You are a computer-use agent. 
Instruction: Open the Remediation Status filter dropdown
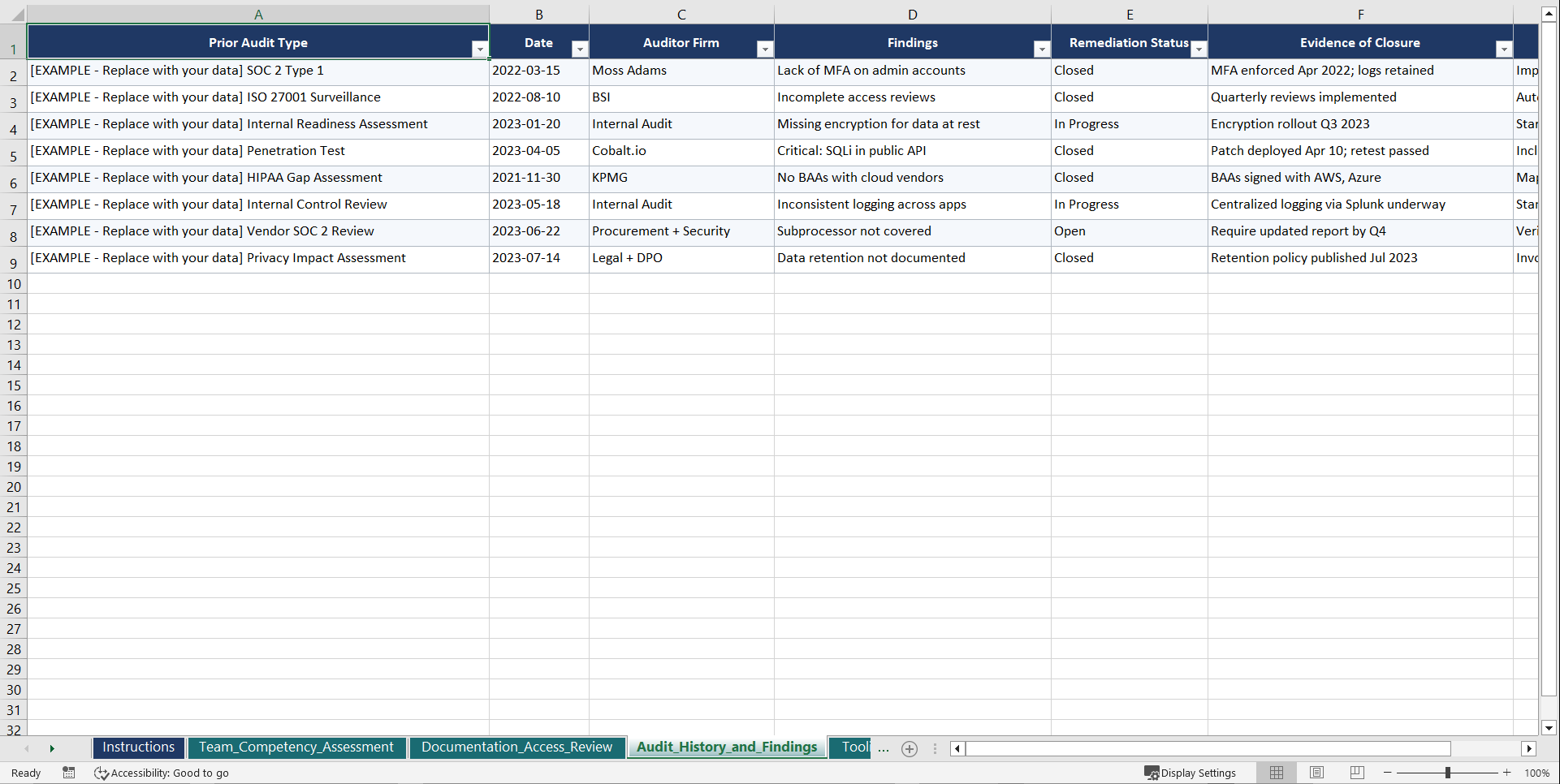1199,50
